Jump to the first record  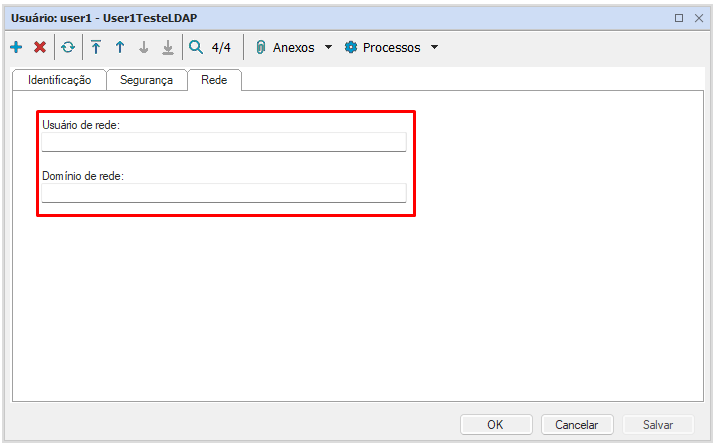tap(96, 47)
